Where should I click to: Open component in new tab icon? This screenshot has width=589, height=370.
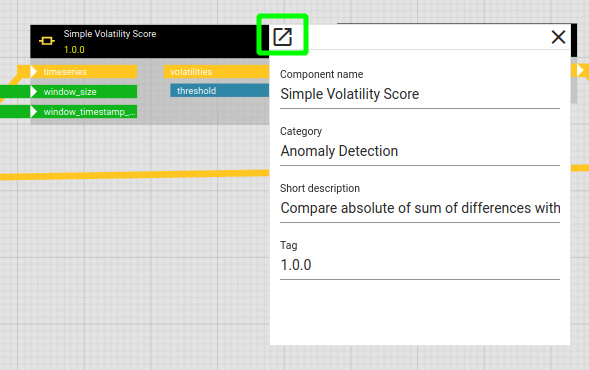click(x=282, y=37)
